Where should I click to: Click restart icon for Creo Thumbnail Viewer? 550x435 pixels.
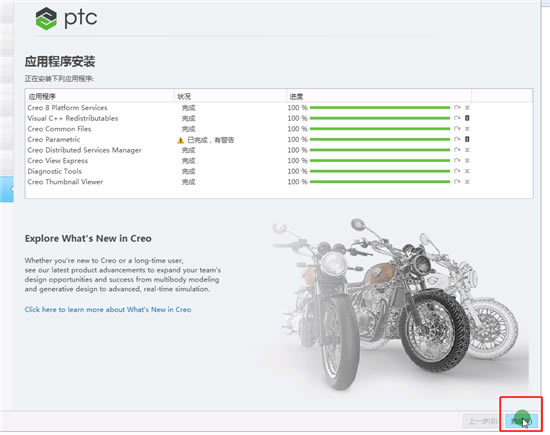[457, 182]
